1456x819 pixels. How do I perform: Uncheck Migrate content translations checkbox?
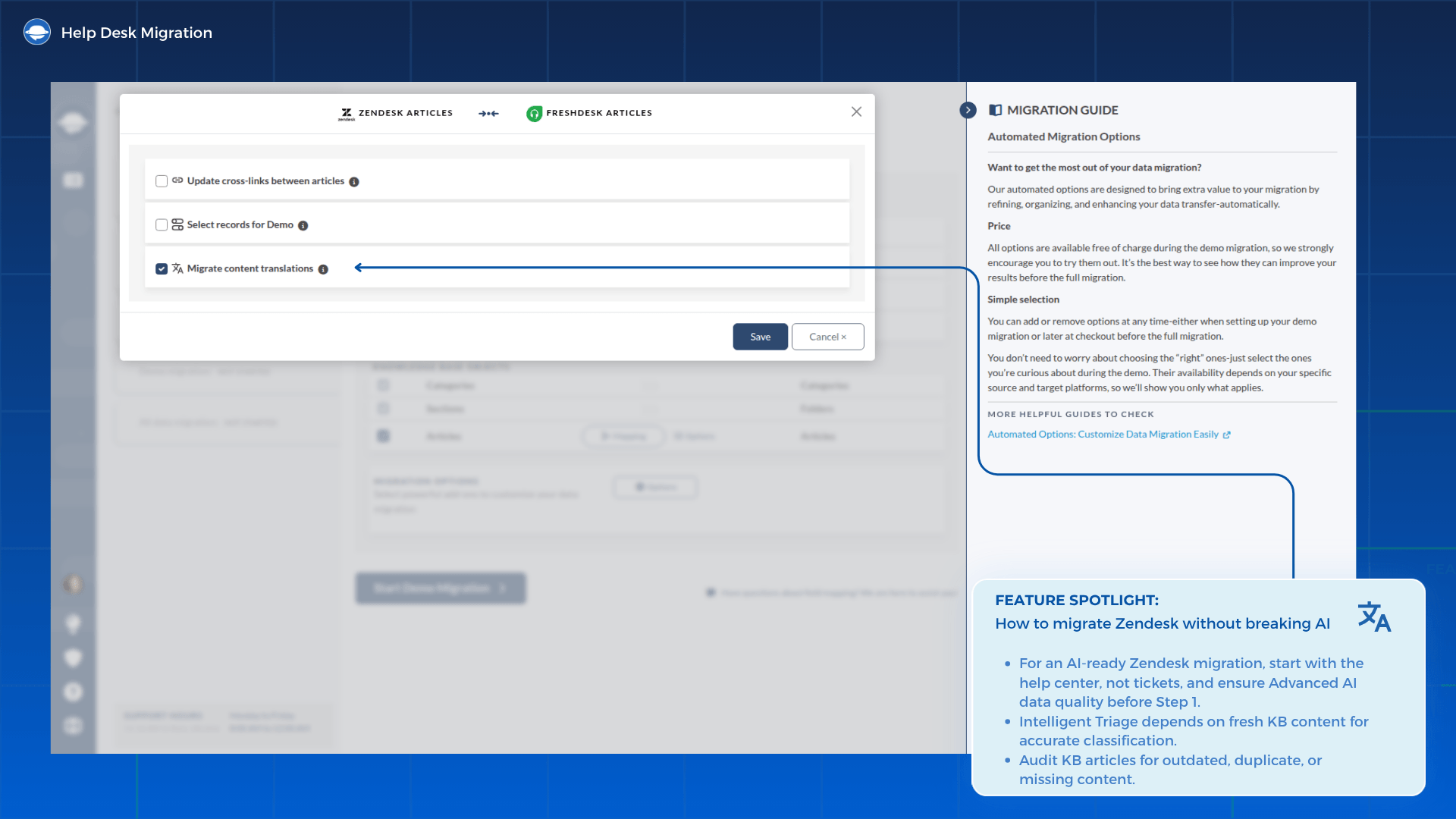click(162, 269)
